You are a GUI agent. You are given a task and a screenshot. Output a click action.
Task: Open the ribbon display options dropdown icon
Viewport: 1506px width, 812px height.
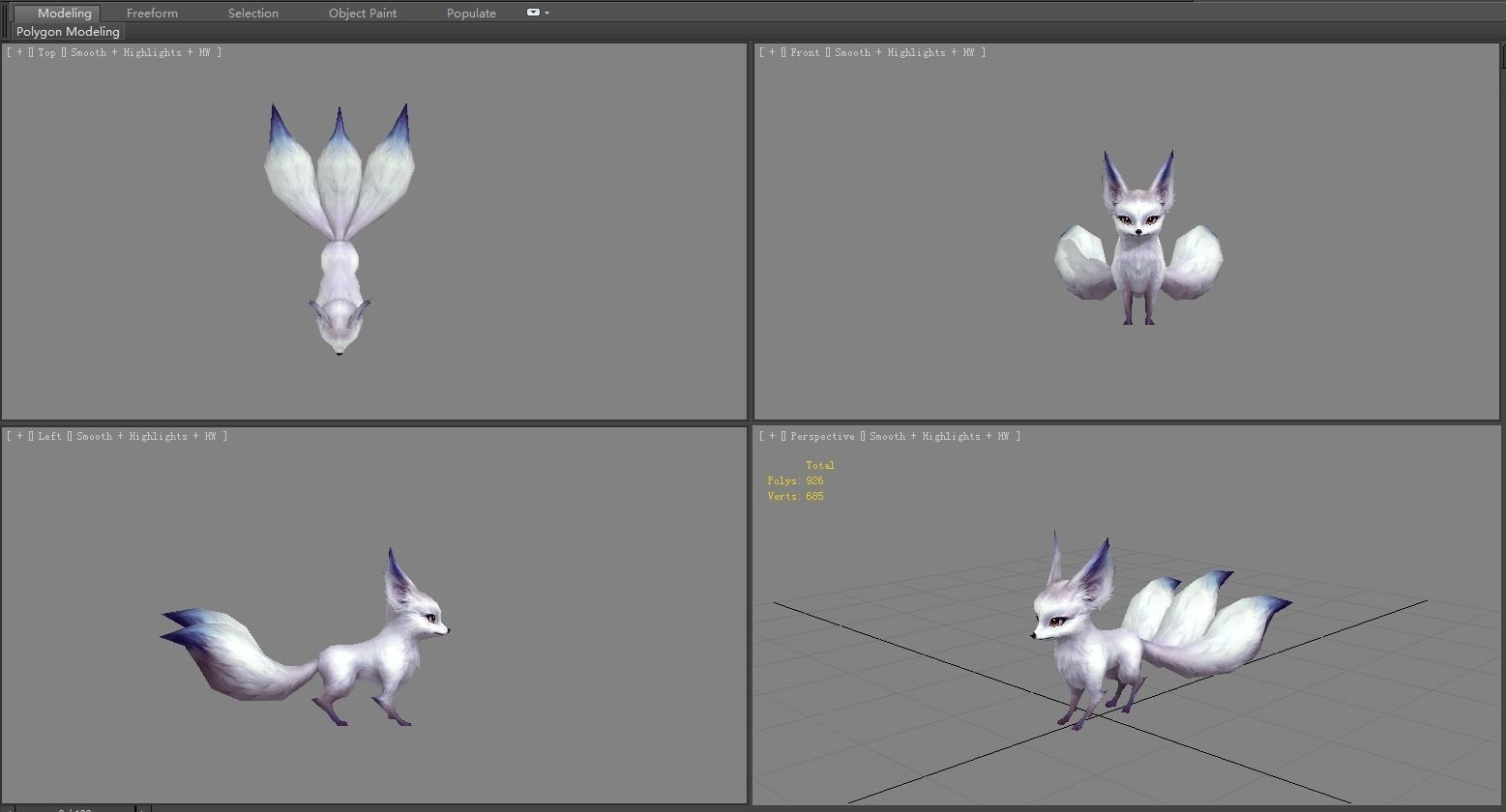[x=538, y=13]
